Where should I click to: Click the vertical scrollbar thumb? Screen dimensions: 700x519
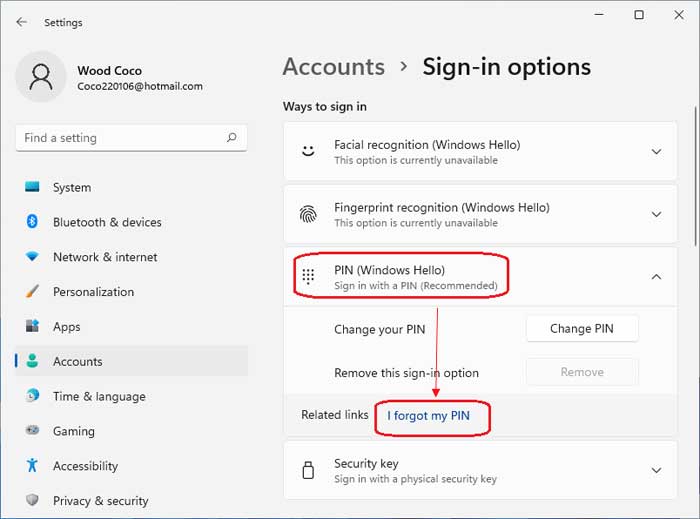[696, 176]
